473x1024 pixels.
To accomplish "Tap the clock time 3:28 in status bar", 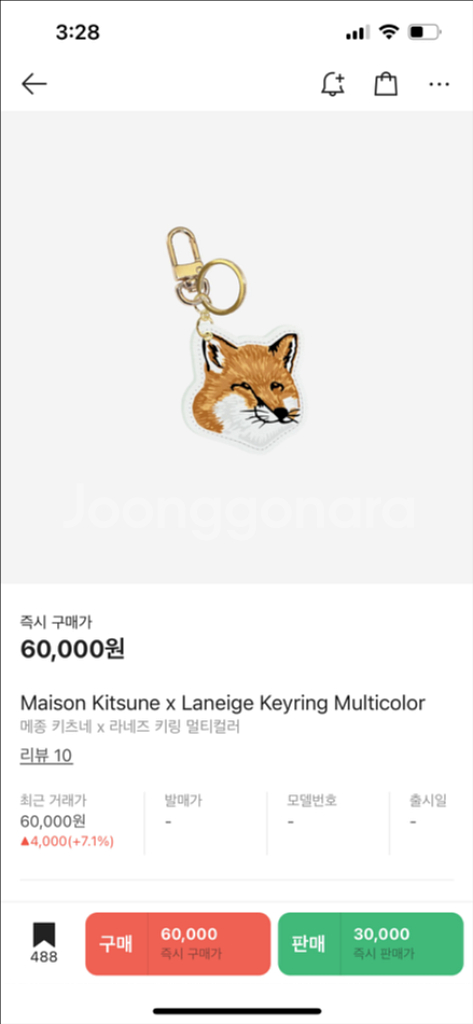I will tap(78, 32).
